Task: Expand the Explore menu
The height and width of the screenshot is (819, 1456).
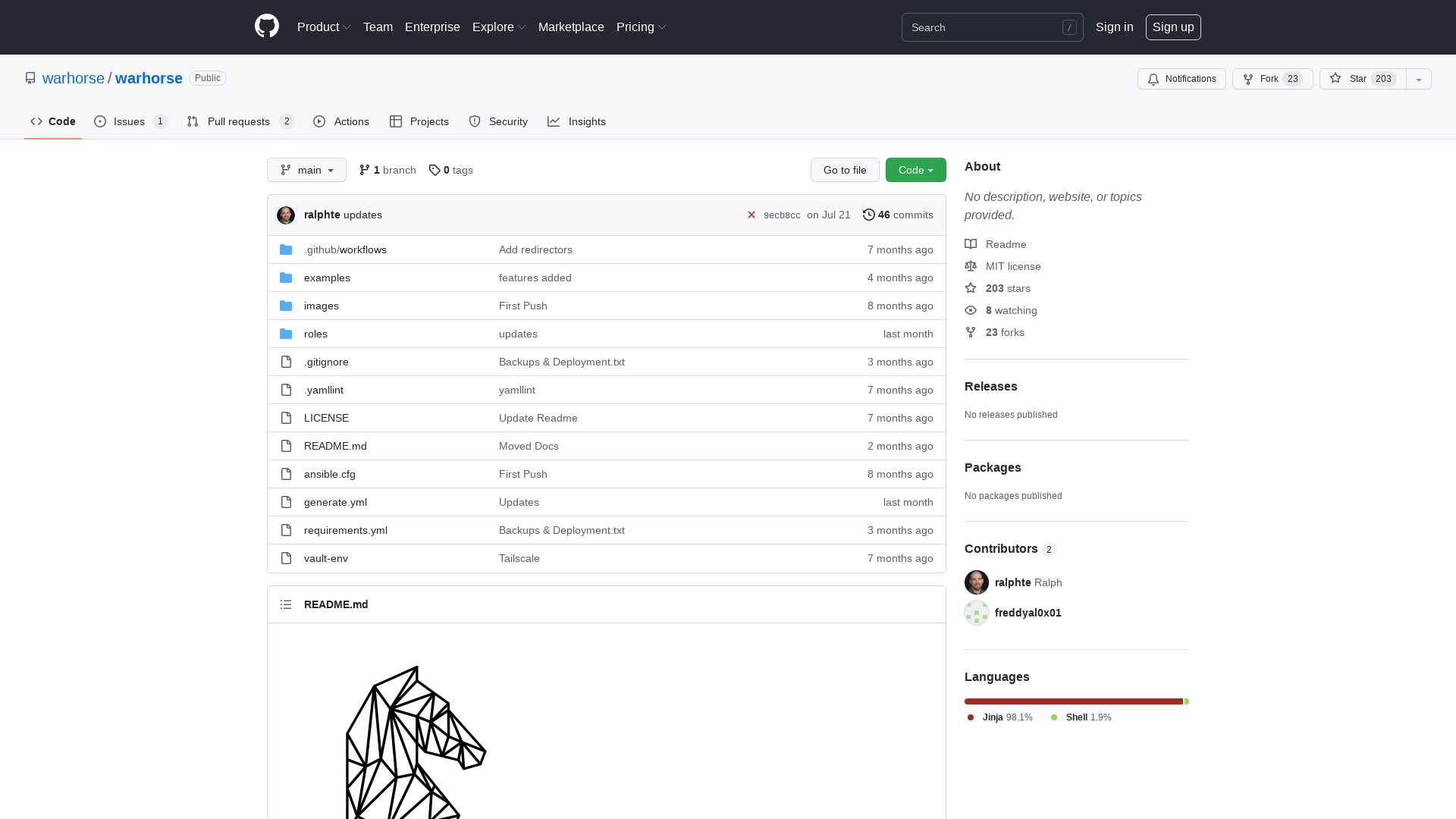Action: click(x=499, y=27)
